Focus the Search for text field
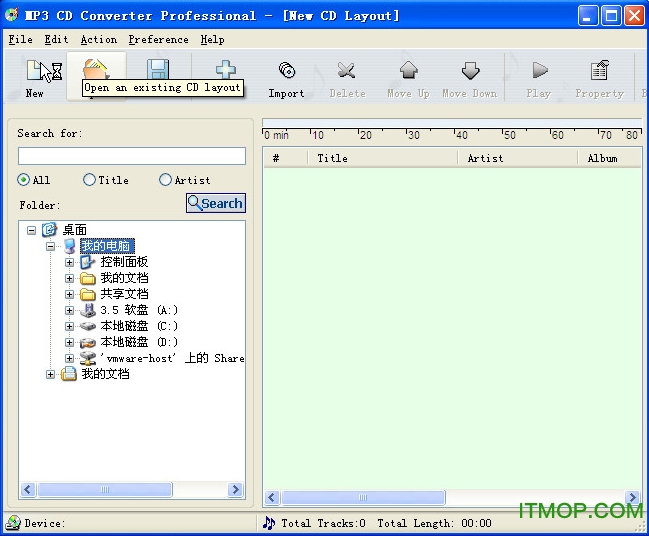The height and width of the screenshot is (536, 649). tap(132, 156)
